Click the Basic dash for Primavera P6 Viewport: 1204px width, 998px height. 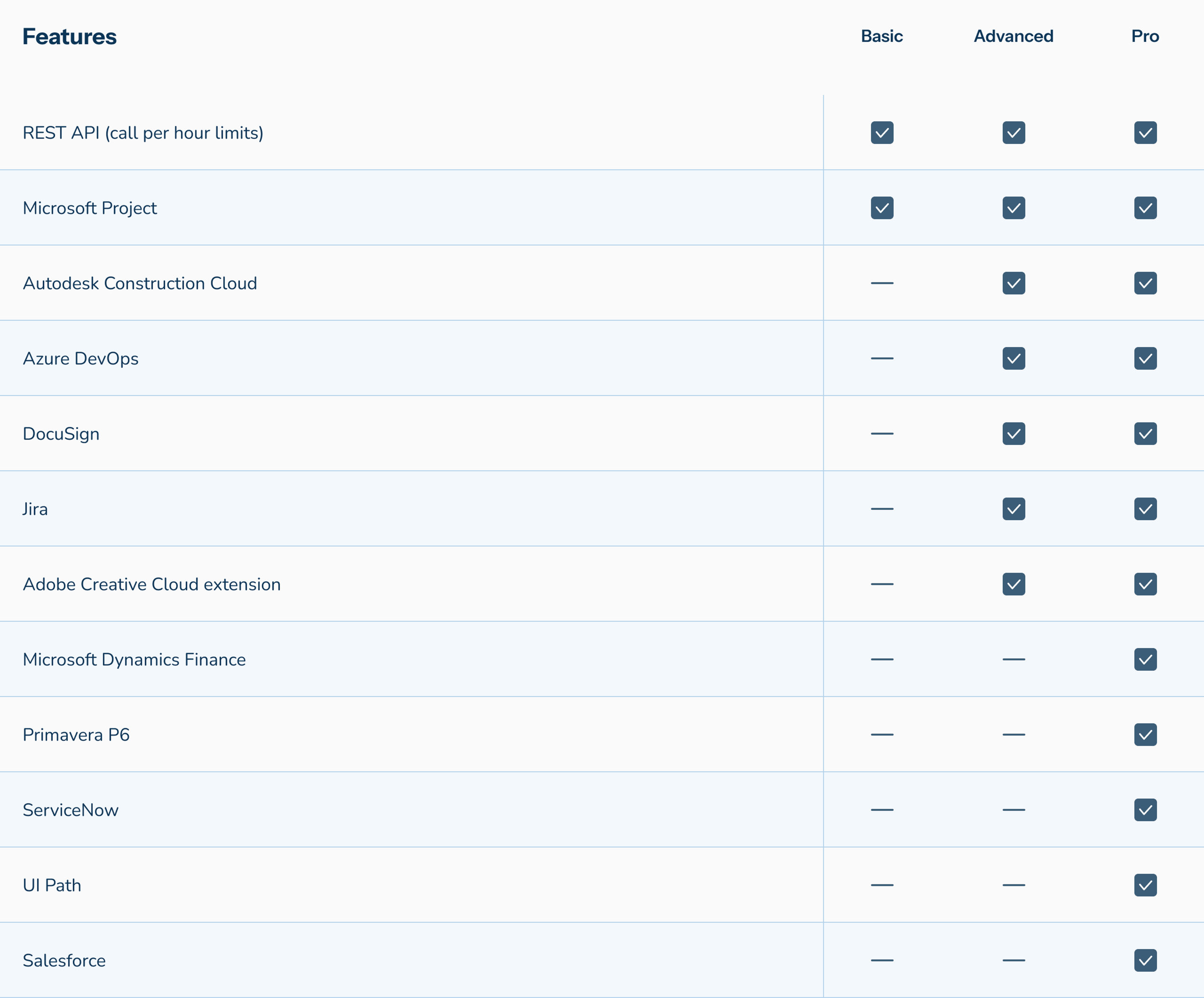(x=882, y=734)
